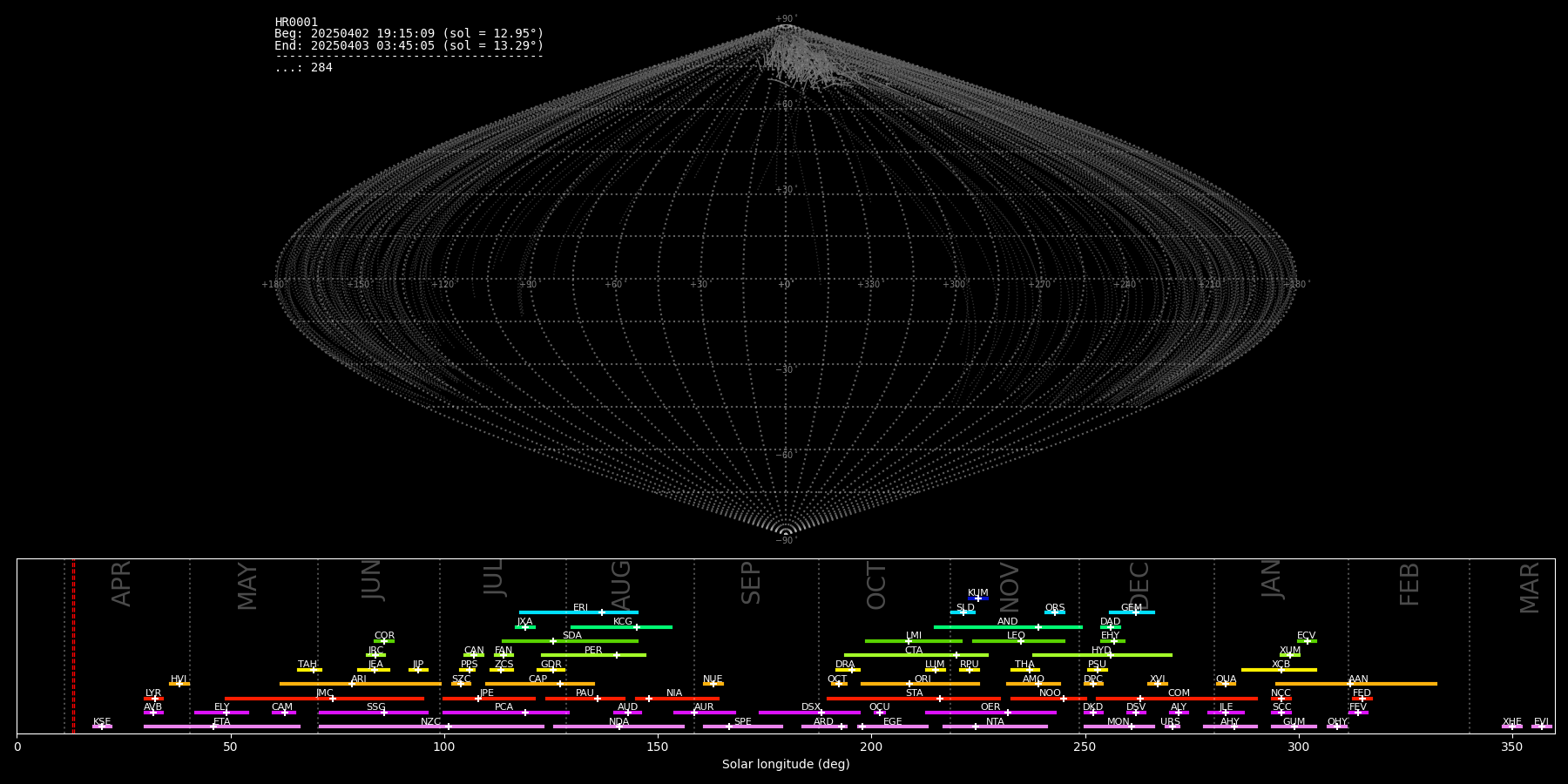Click the Solar longitude axis label
Image resolution: width=1568 pixels, height=784 pixels.
[x=786, y=765]
